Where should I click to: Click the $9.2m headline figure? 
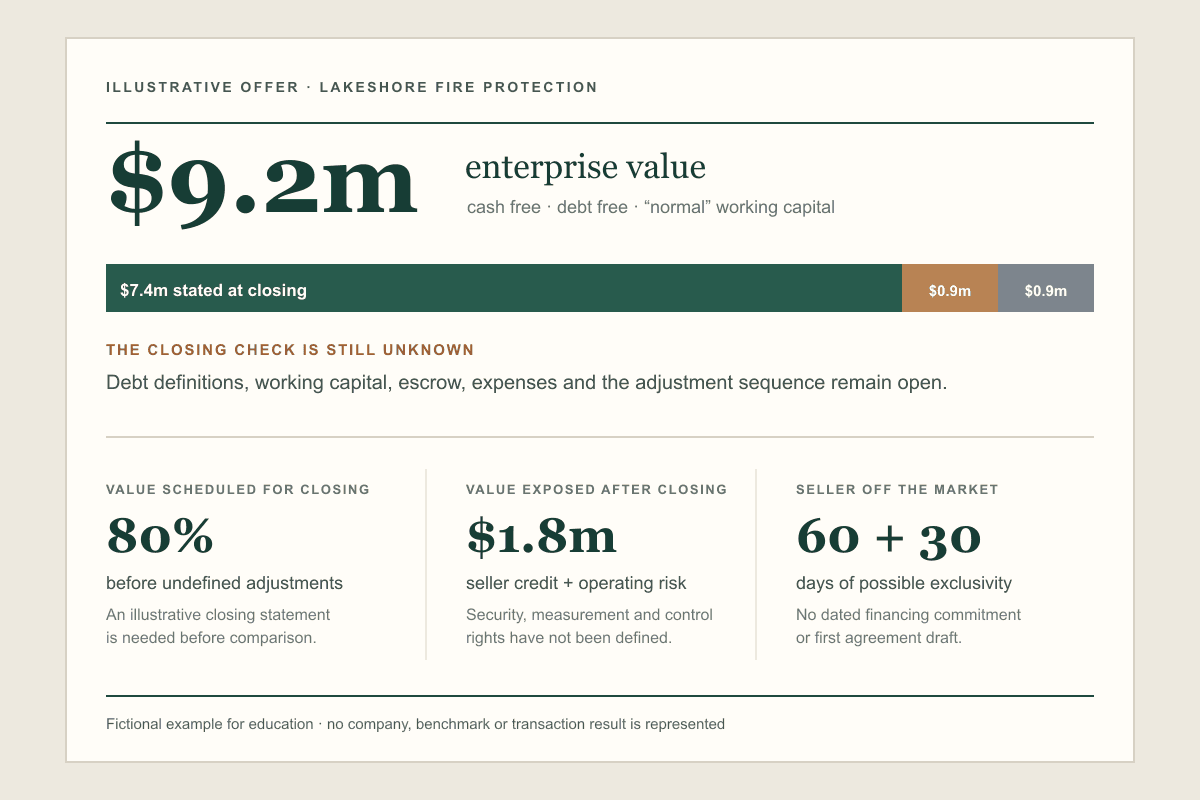pos(263,182)
